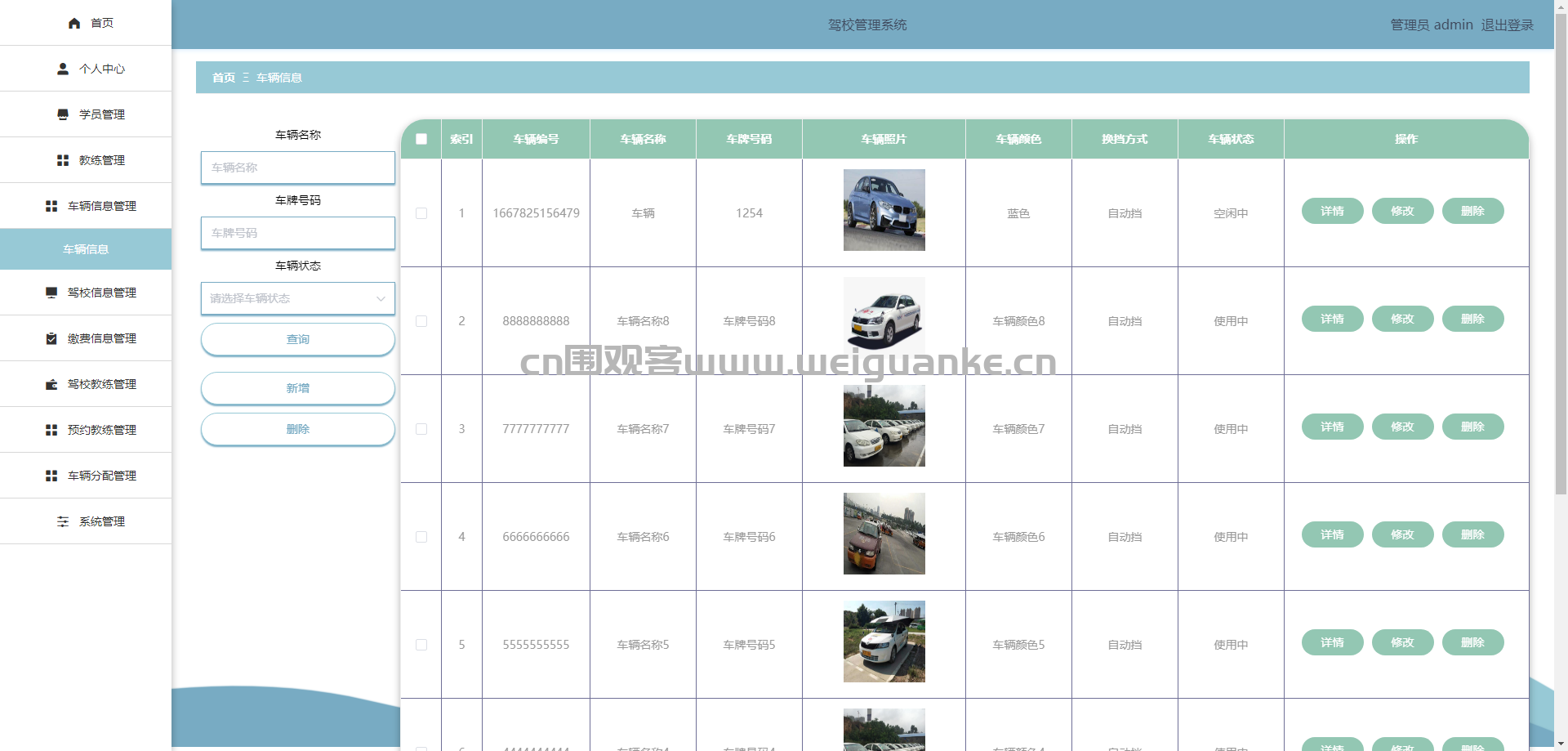Click the clipboard icon beside 缴费信息管理
Viewport: 1568px width, 751px height.
coord(51,338)
